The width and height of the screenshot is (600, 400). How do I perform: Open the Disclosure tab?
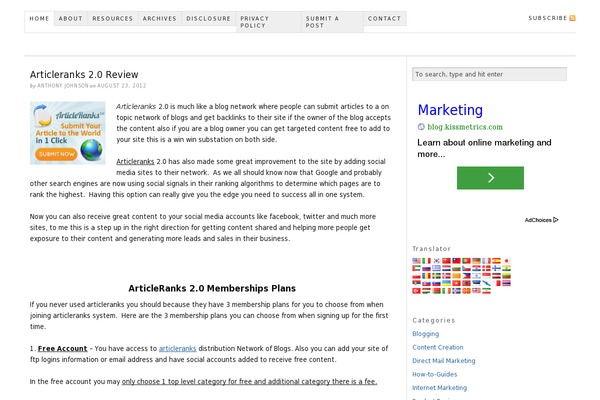209,18
